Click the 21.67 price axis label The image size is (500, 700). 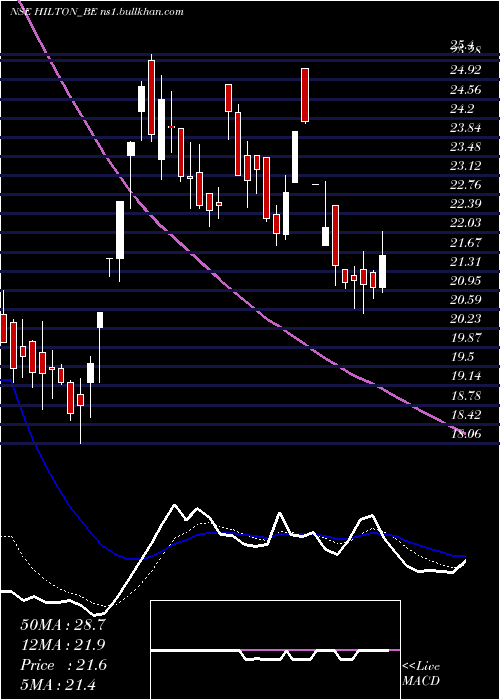tap(466, 243)
